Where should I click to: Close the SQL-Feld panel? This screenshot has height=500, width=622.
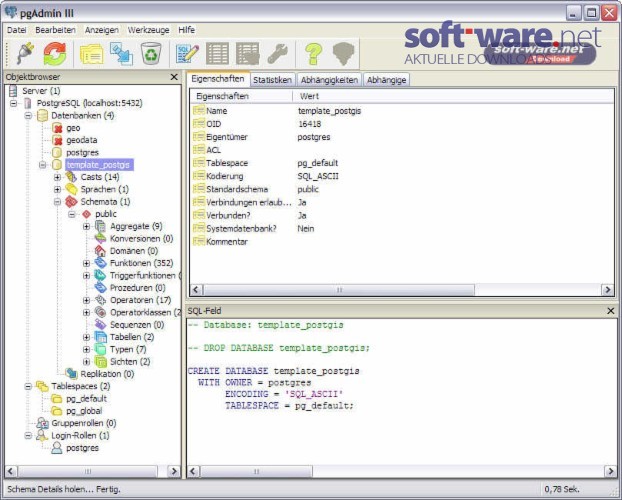[610, 311]
